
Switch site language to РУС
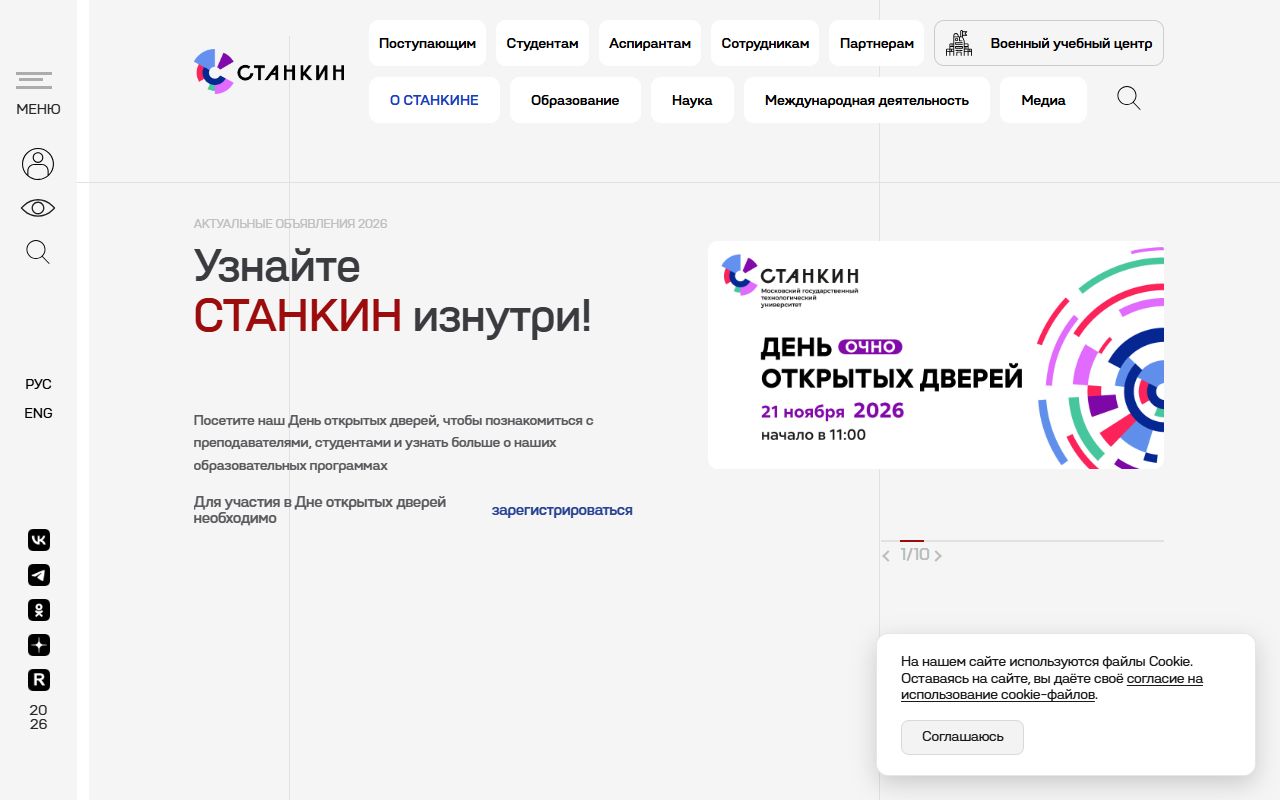coord(38,384)
